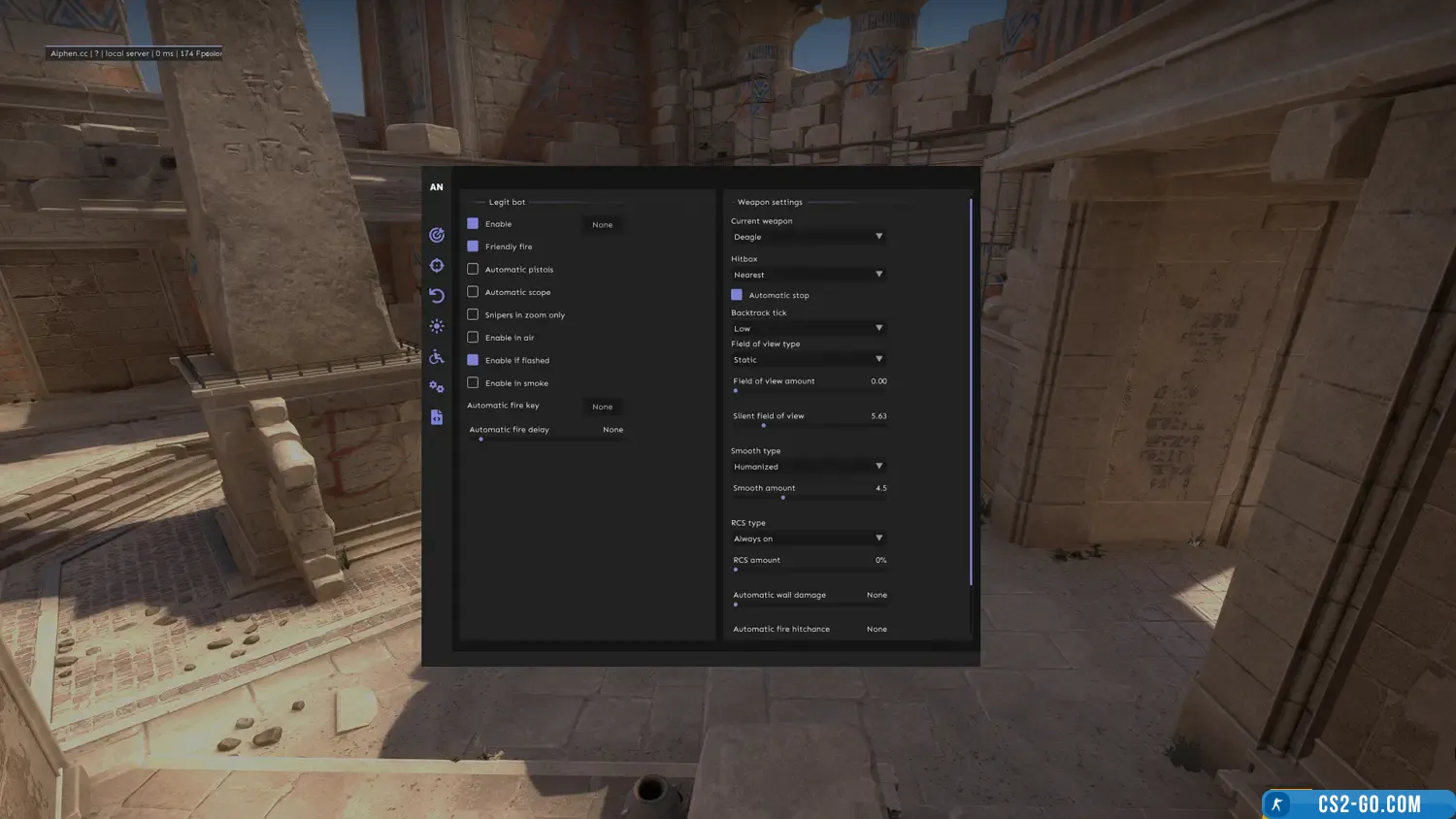Click the AN logo at top left

coord(437,187)
